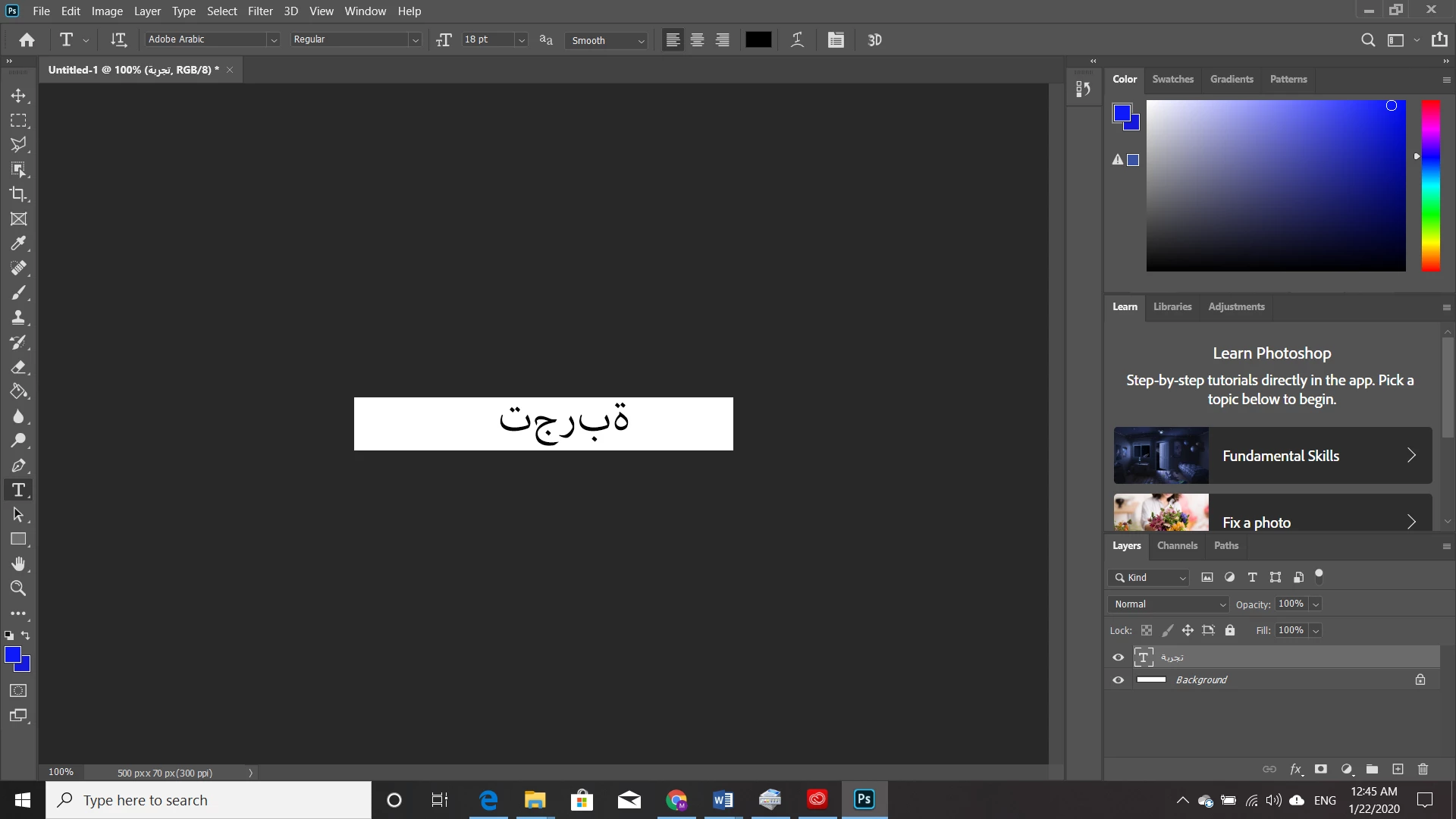Image resolution: width=1456 pixels, height=819 pixels.
Task: Expand the Smooth anti-aliasing dropdown
Action: (x=641, y=41)
